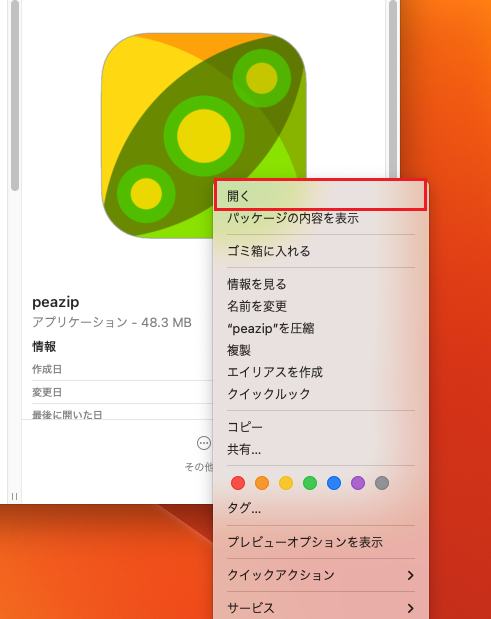Screen dimensions: 491x619
Task: Select 開く in the context menu
Action: click(320, 195)
